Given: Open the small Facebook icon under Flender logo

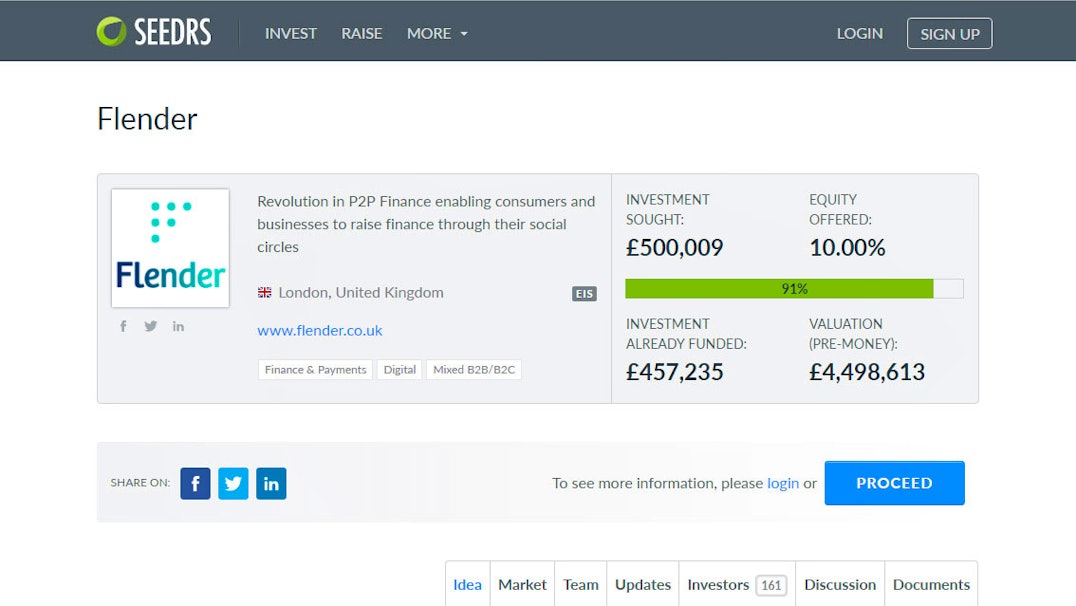Looking at the screenshot, I should pyautogui.click(x=123, y=326).
